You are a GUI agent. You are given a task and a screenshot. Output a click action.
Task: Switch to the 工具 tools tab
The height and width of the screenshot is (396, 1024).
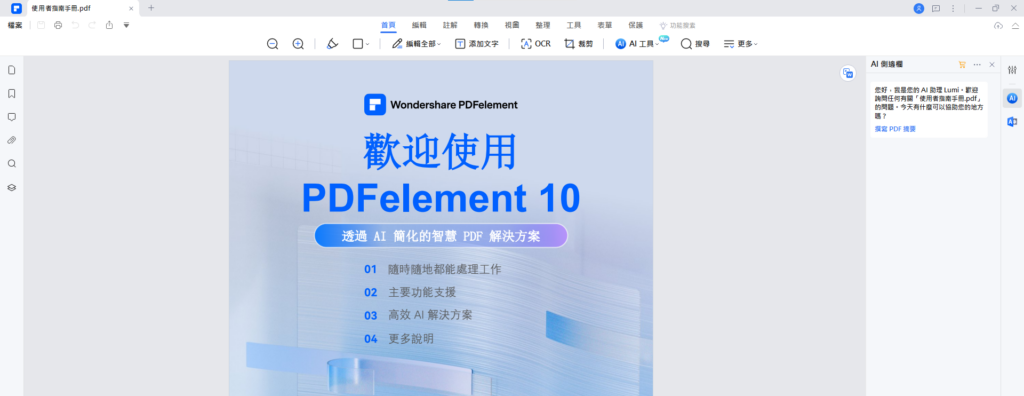coord(574,25)
